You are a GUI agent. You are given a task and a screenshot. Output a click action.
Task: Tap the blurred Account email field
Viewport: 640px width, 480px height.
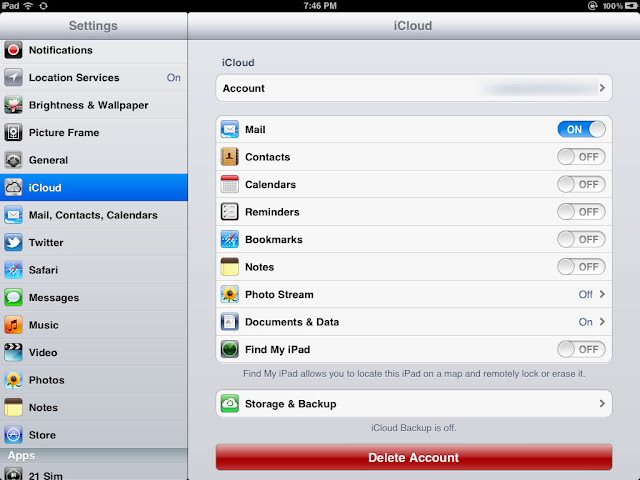click(x=541, y=88)
